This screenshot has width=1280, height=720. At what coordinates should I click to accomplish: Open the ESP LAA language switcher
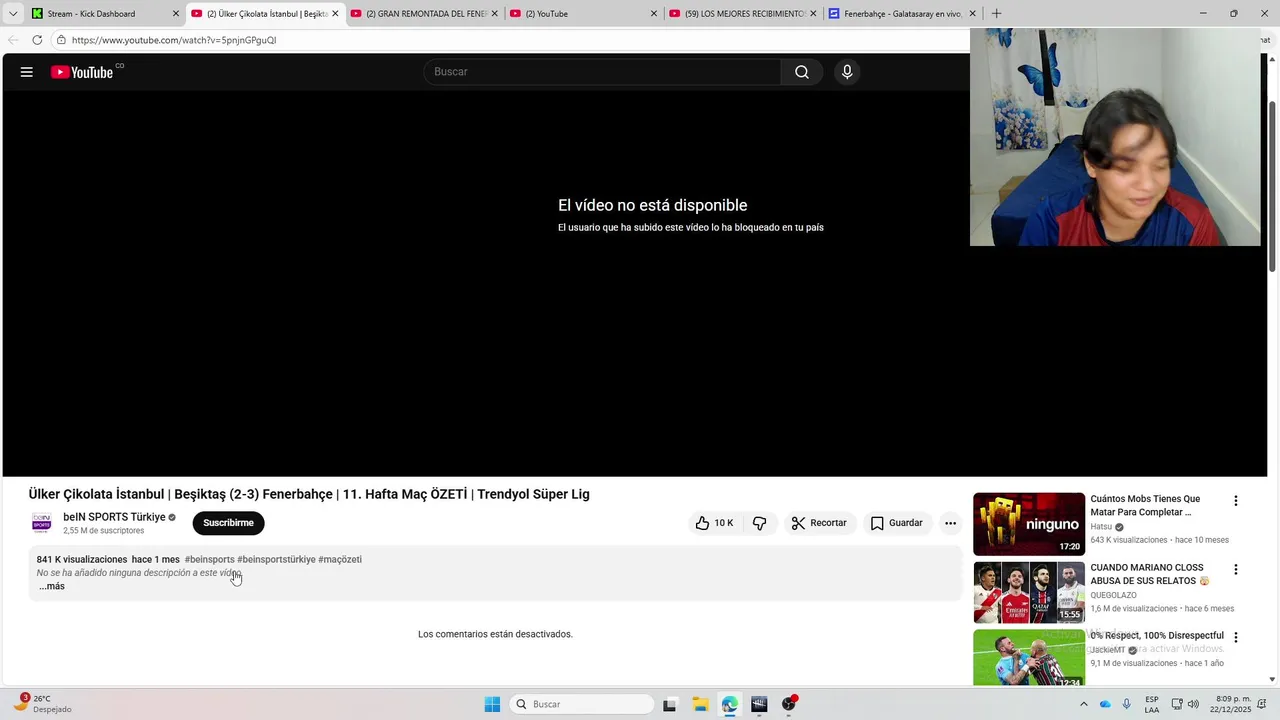(1152, 704)
